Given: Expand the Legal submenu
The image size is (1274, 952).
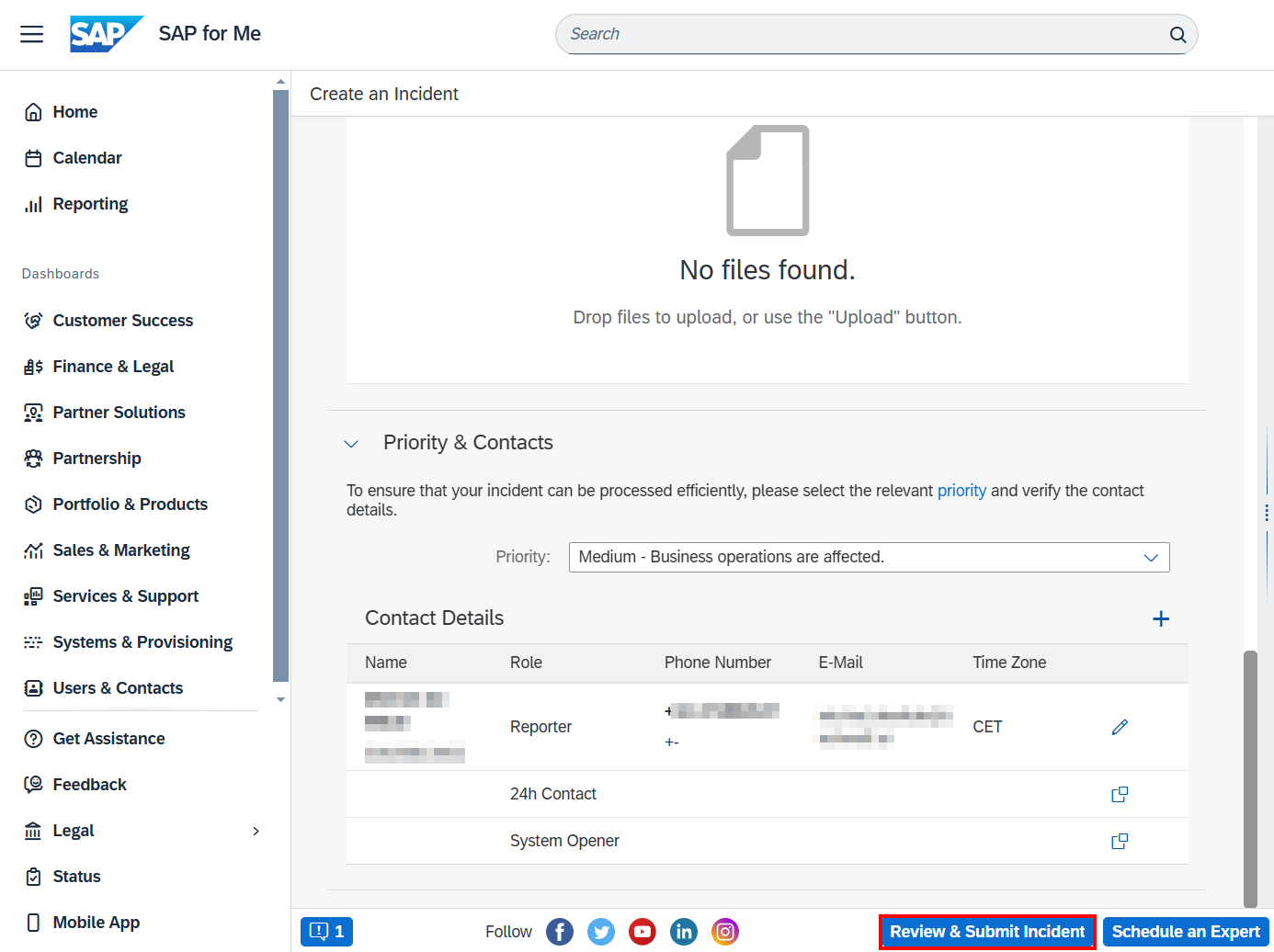Looking at the screenshot, I should tap(256, 830).
